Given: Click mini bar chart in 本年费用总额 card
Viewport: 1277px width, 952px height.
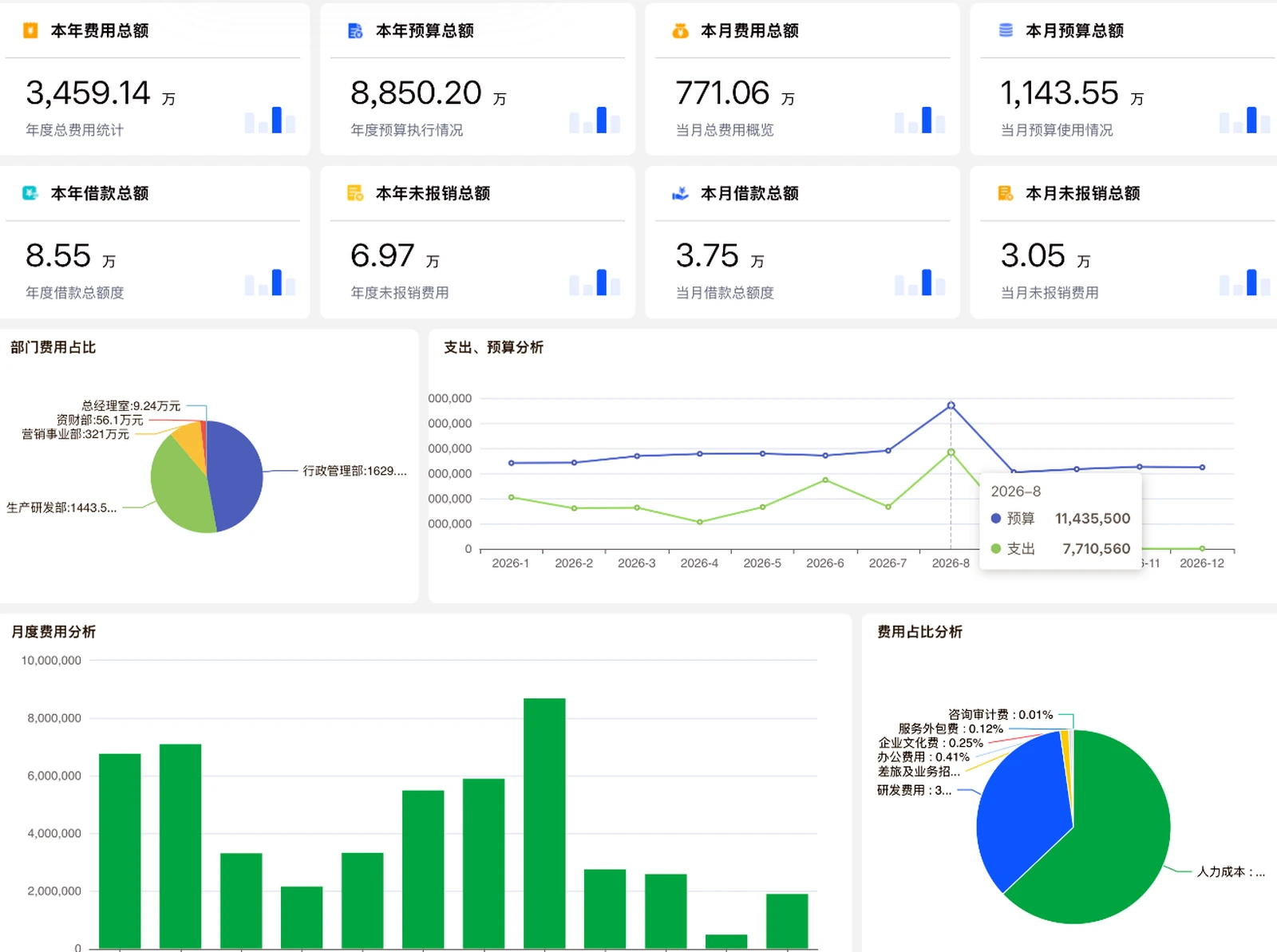Looking at the screenshot, I should point(270,120).
